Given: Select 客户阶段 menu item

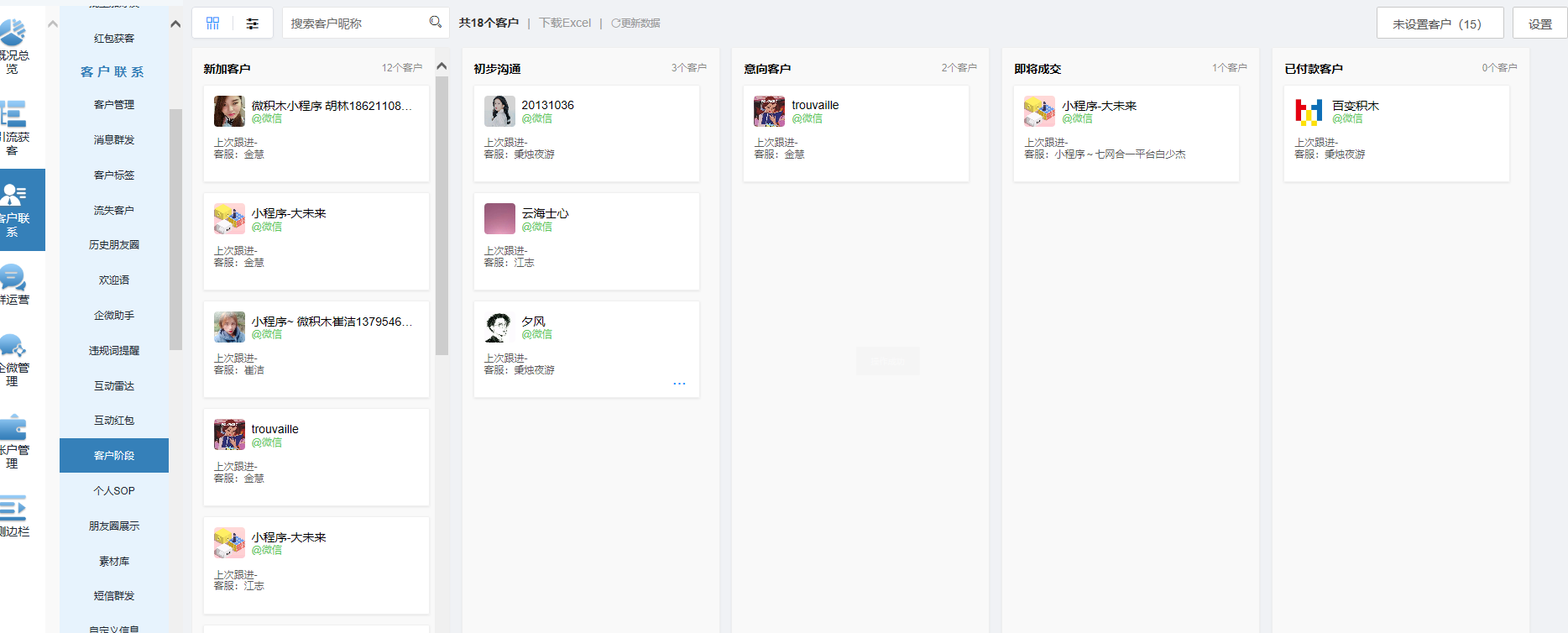Looking at the screenshot, I should coord(114,456).
